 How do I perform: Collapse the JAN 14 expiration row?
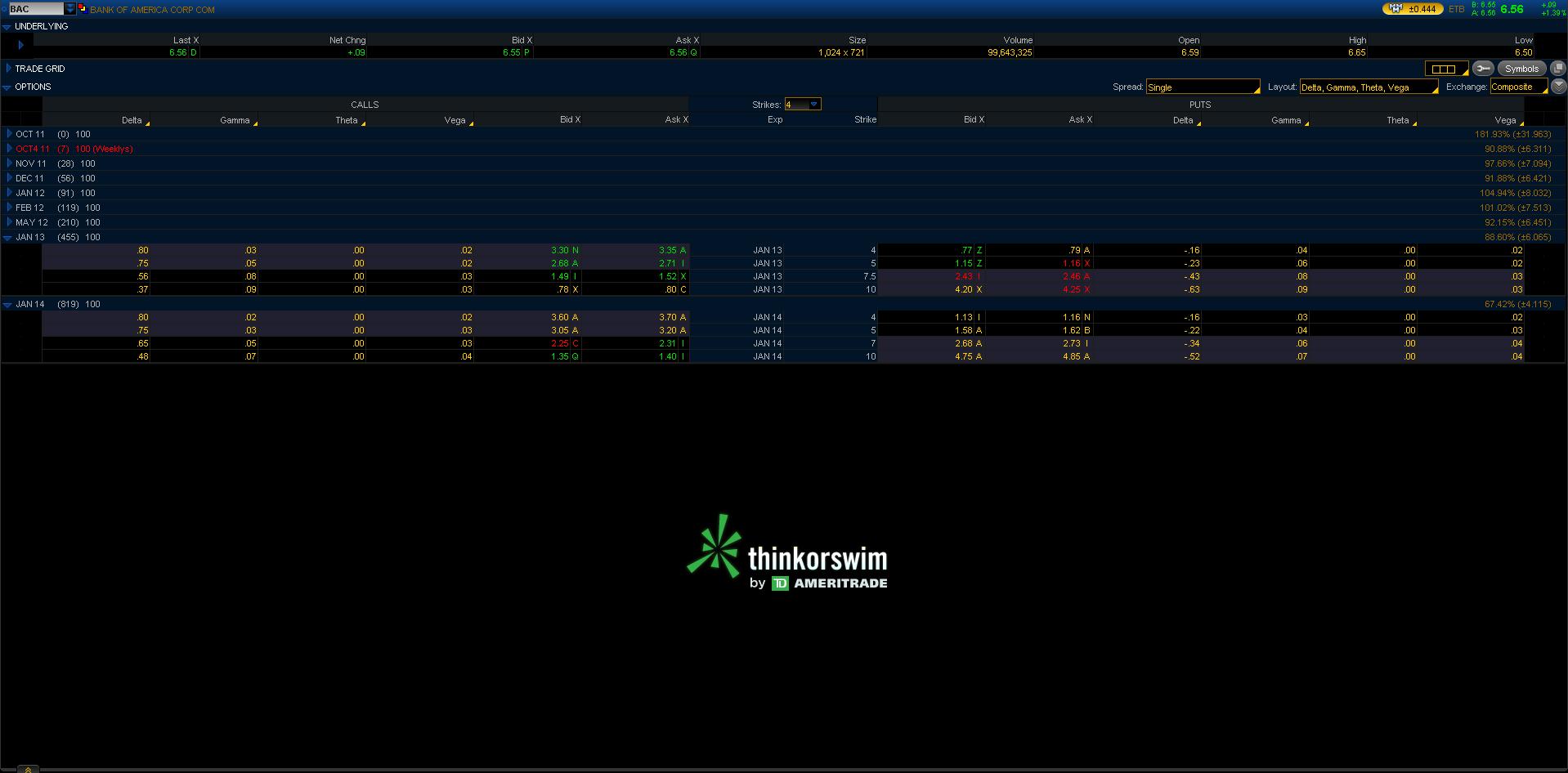click(x=7, y=305)
